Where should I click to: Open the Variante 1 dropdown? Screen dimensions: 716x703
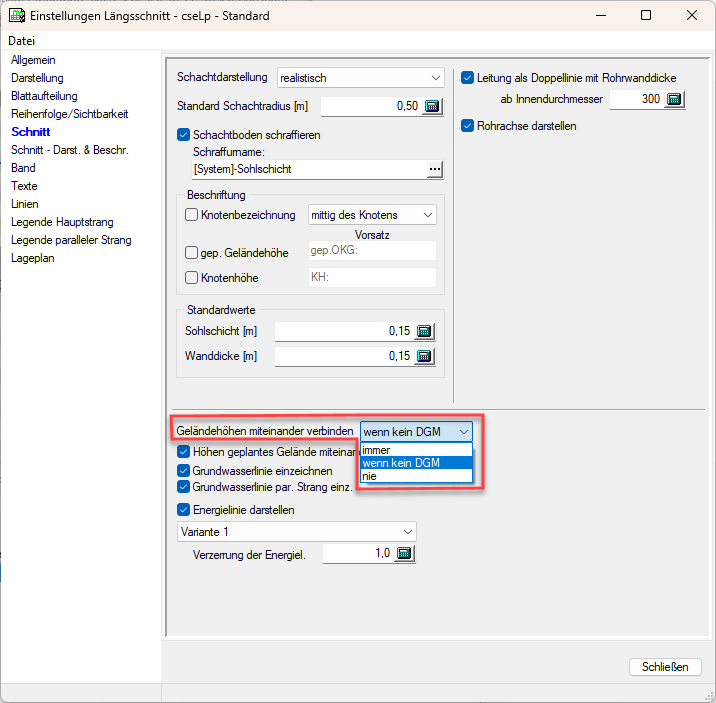(x=407, y=531)
